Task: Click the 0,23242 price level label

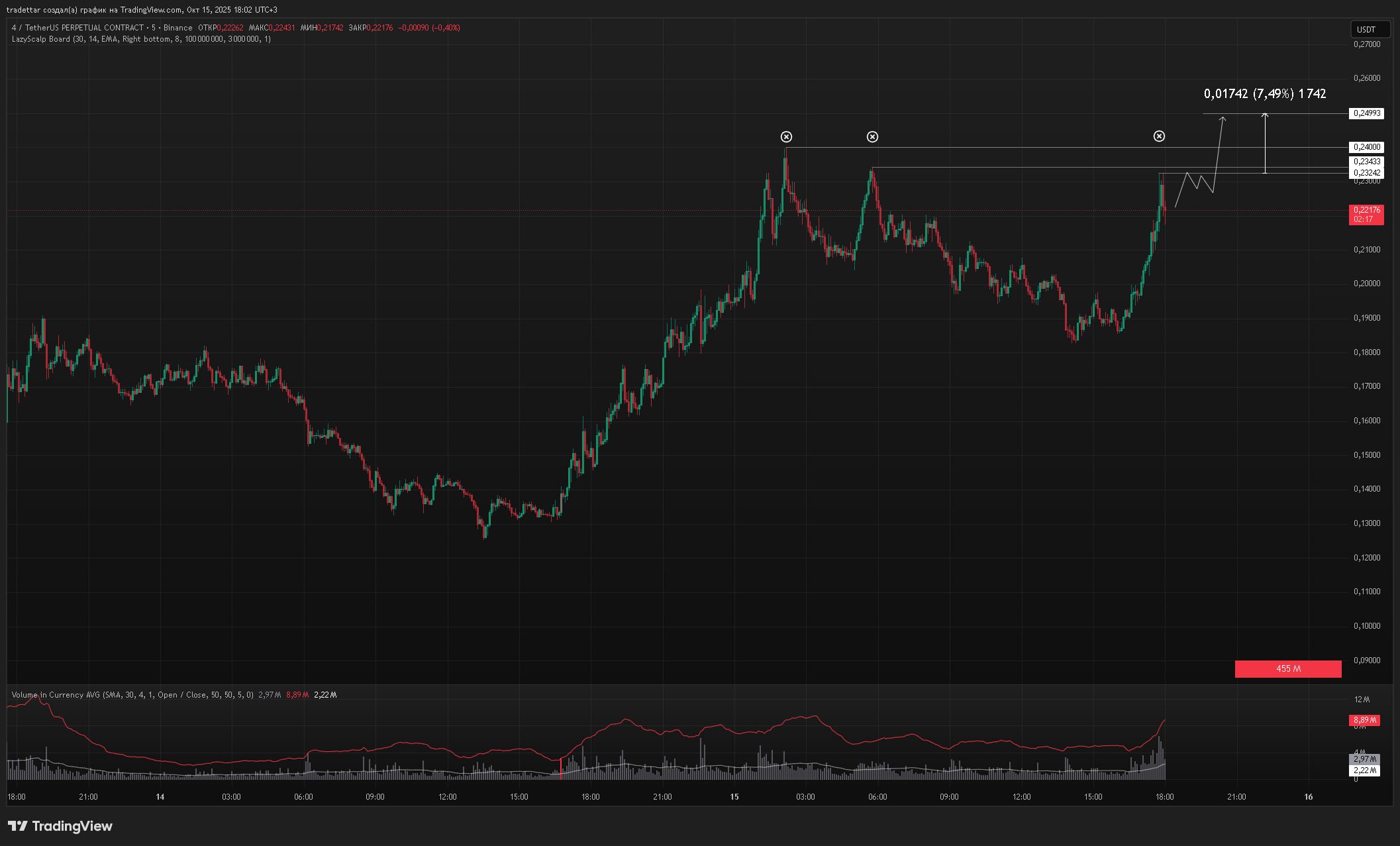Action: click(1366, 172)
